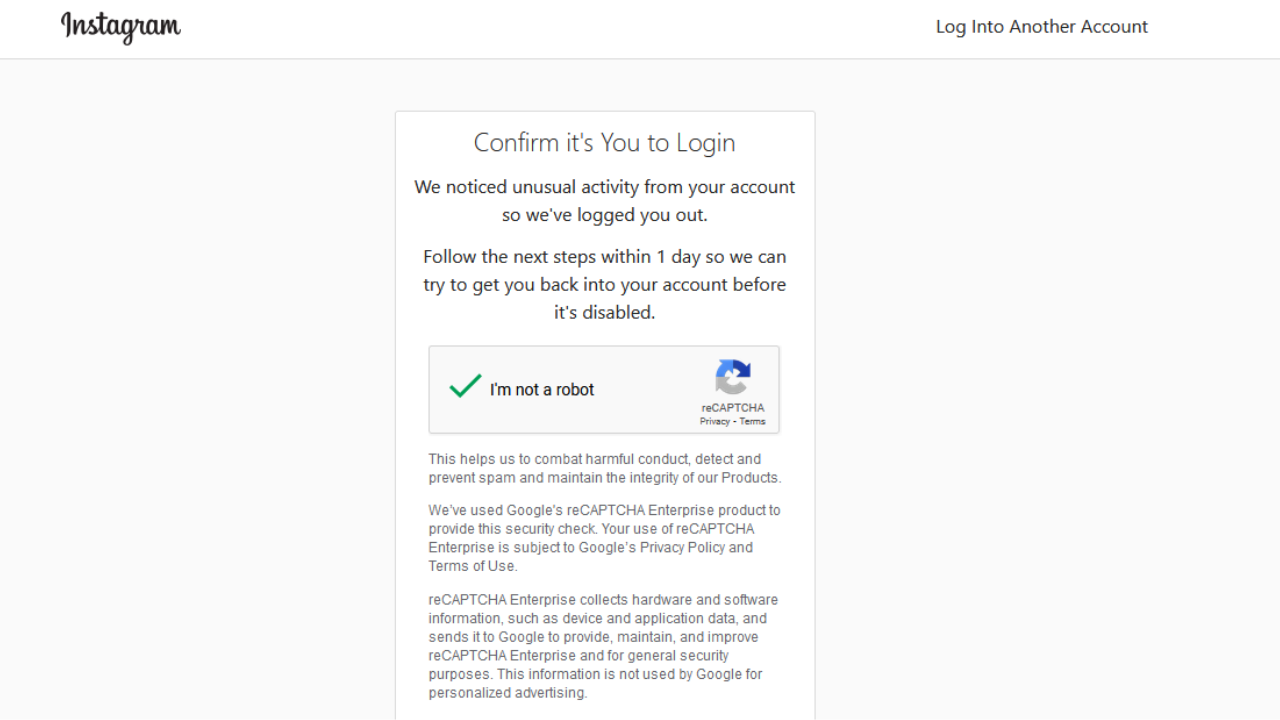Click the reCAPTCHA swirl logo icon
The width and height of the screenshot is (1280, 720).
pyautogui.click(x=733, y=377)
